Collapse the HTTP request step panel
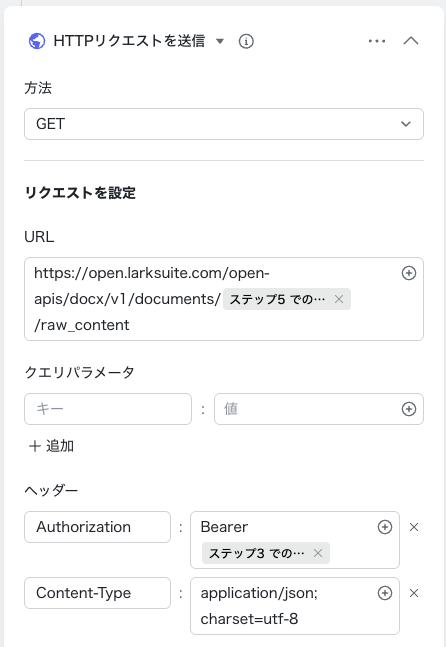This screenshot has height=647, width=446. coord(411,41)
